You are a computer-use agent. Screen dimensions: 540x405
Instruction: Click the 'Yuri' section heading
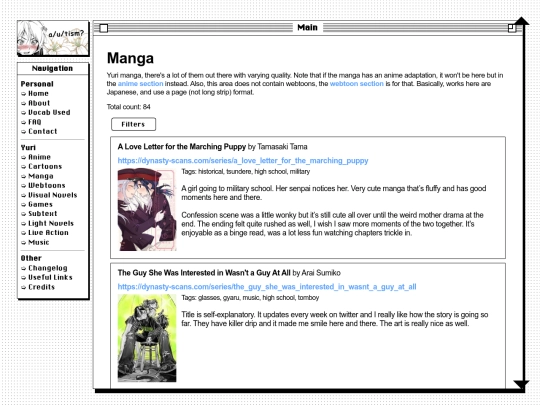coord(28,148)
